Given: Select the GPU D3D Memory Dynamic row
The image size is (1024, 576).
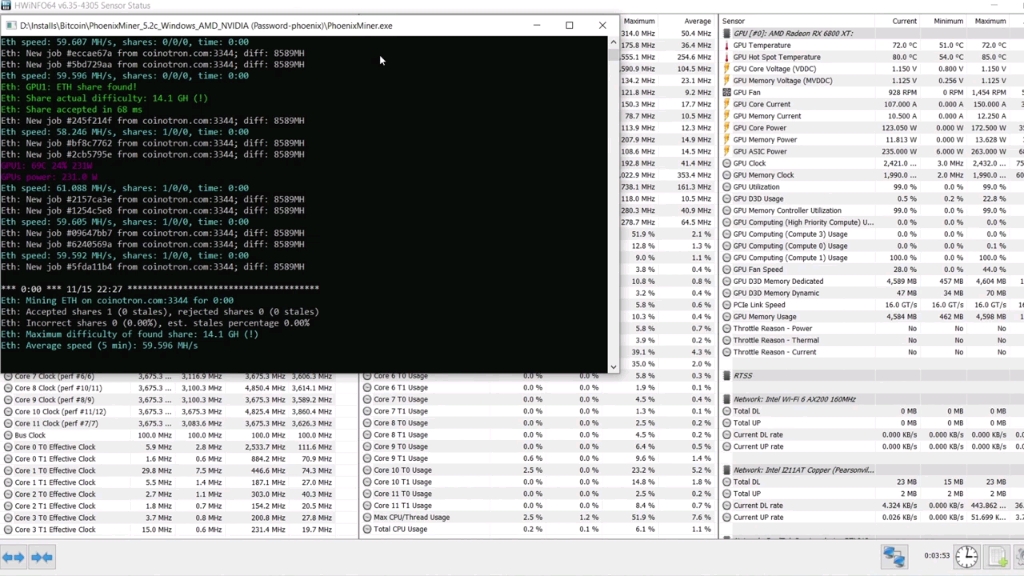Looking at the screenshot, I should pos(872,293).
